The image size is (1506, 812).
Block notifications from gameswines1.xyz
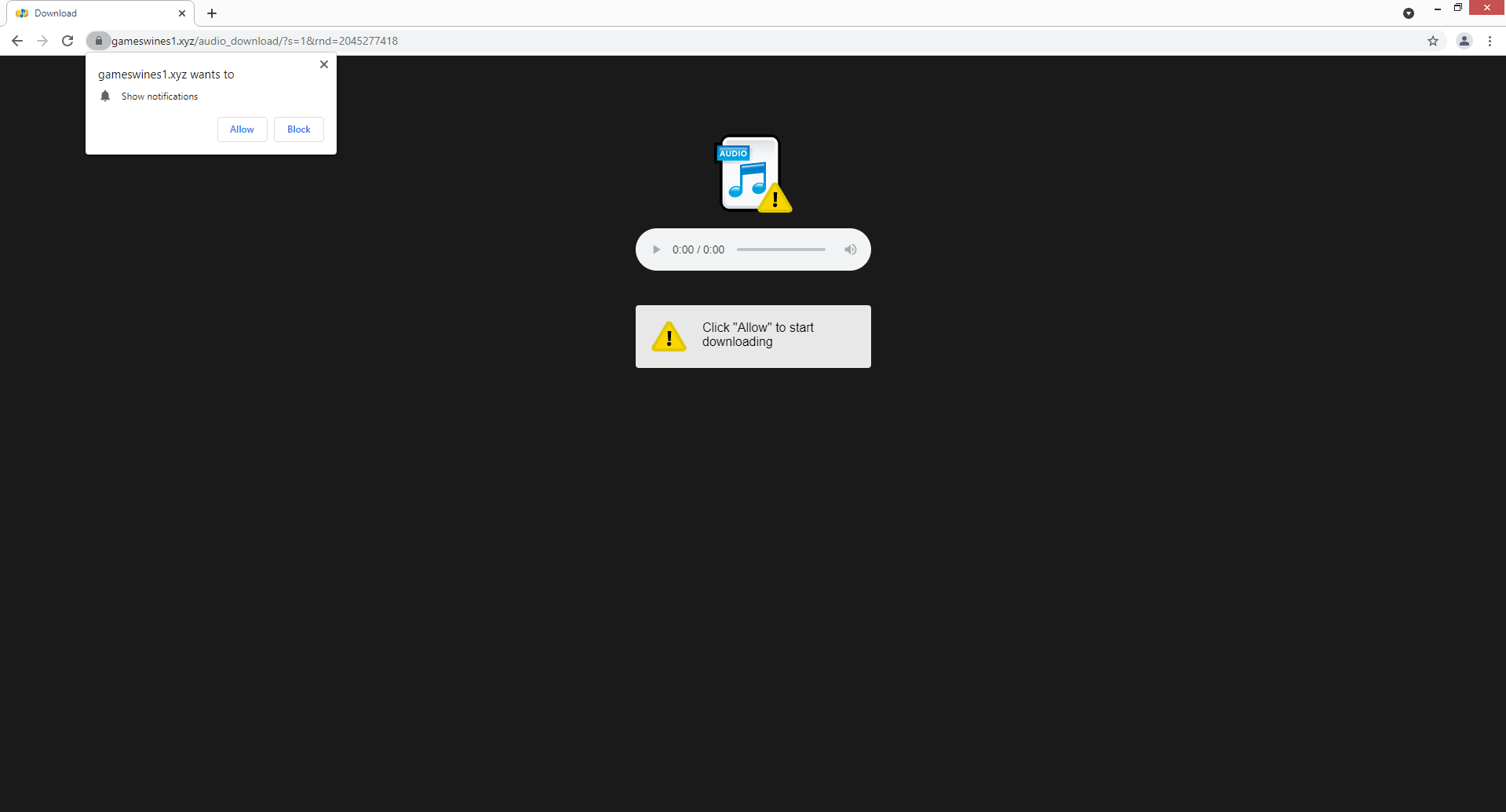(298, 129)
